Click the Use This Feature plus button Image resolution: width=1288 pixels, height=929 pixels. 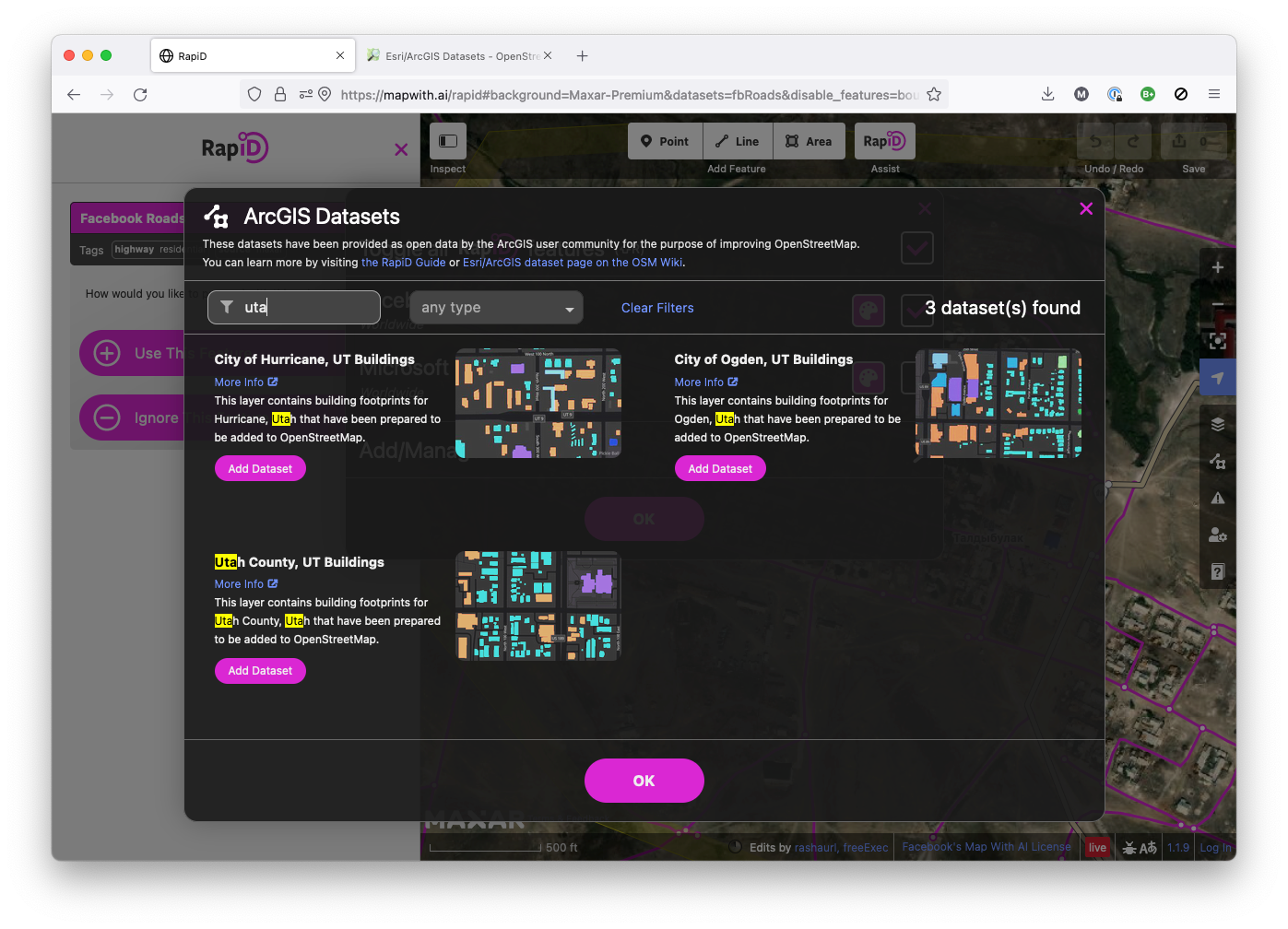click(107, 353)
